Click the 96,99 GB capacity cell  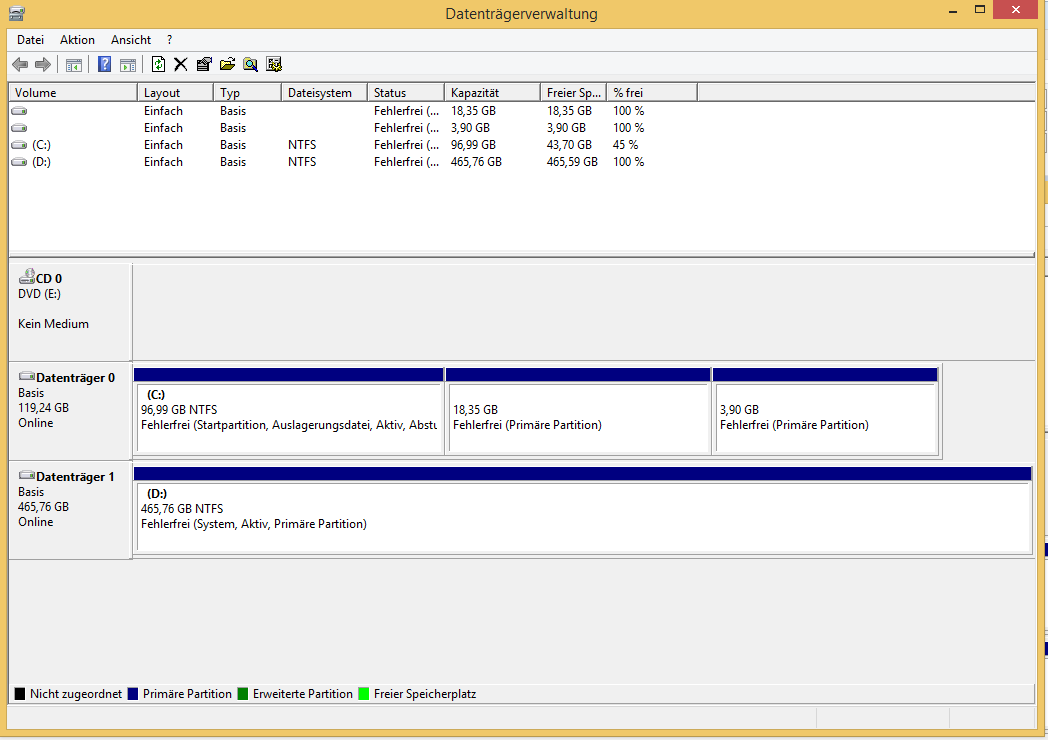pos(473,145)
